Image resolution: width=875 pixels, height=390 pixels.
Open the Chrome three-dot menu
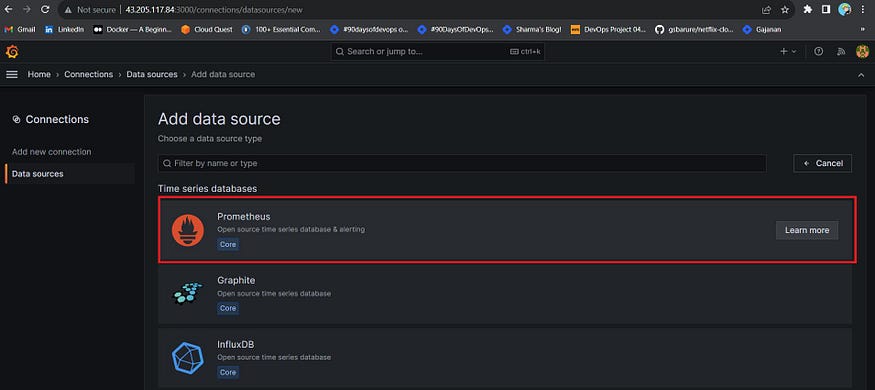pyautogui.click(x=863, y=9)
